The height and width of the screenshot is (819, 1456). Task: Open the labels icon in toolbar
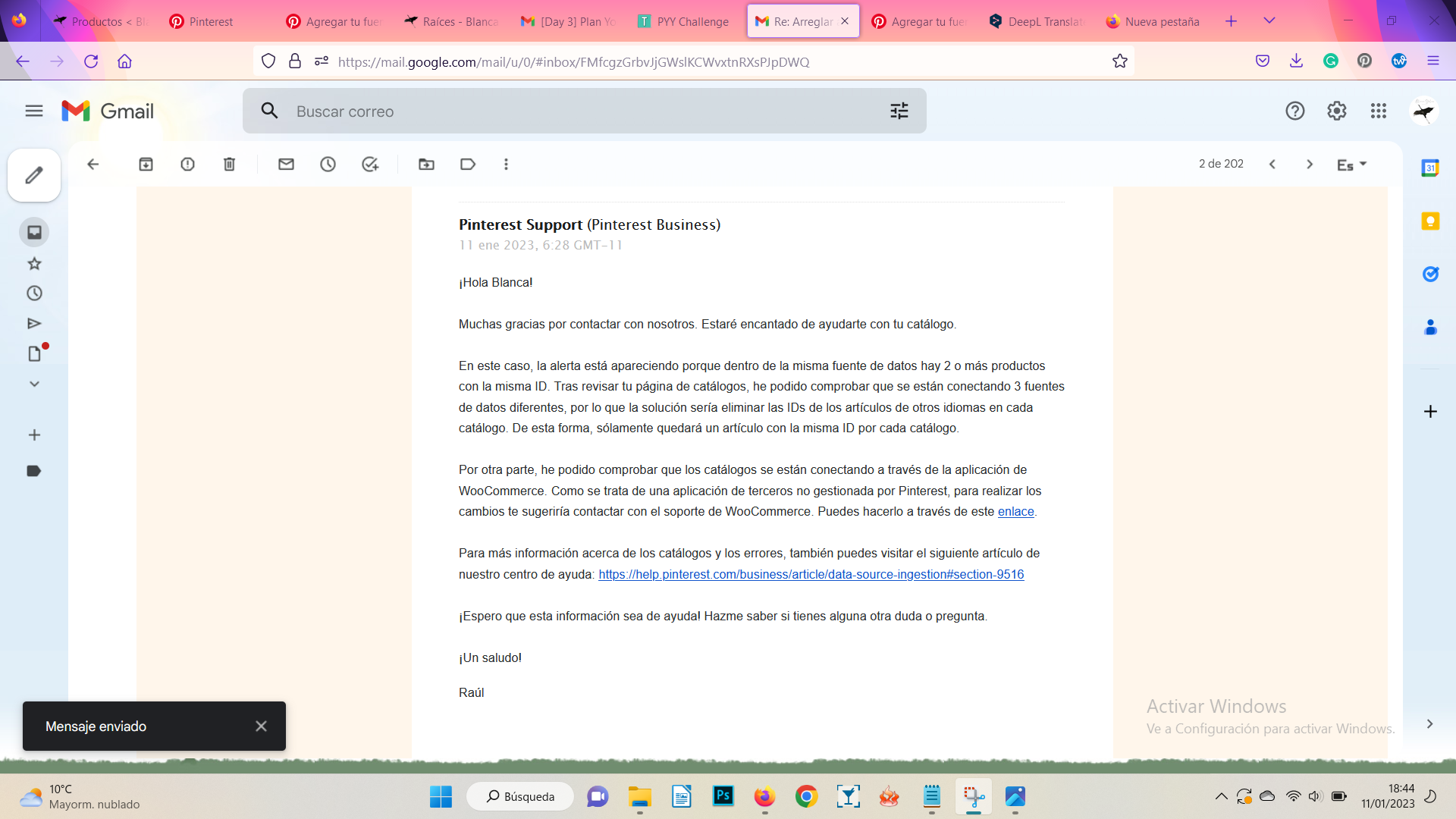468,164
